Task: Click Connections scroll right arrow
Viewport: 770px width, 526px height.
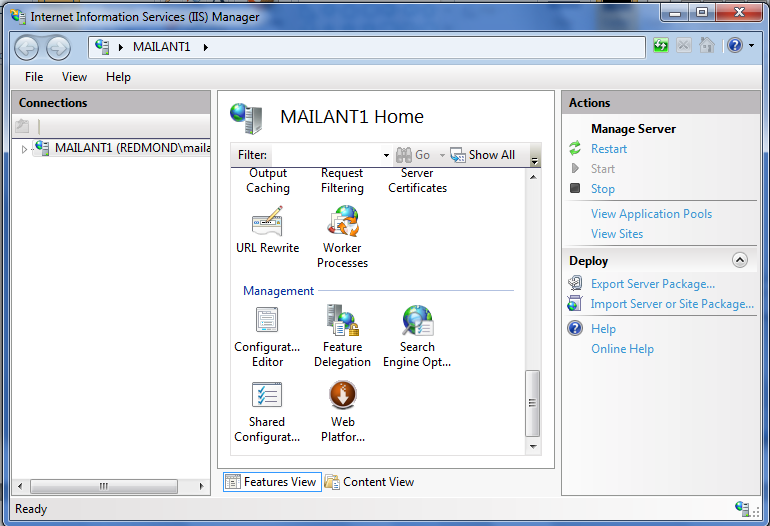Action: [201, 486]
